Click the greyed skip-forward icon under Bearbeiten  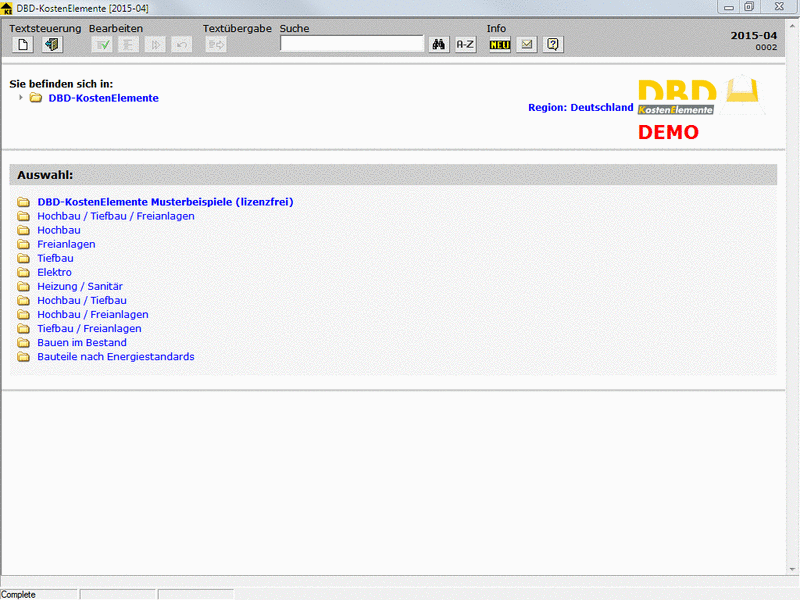click(155, 45)
